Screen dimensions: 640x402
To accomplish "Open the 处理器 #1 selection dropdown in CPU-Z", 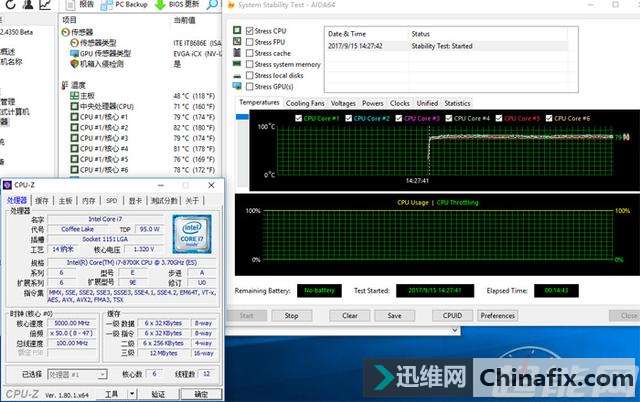I will (x=77, y=374).
